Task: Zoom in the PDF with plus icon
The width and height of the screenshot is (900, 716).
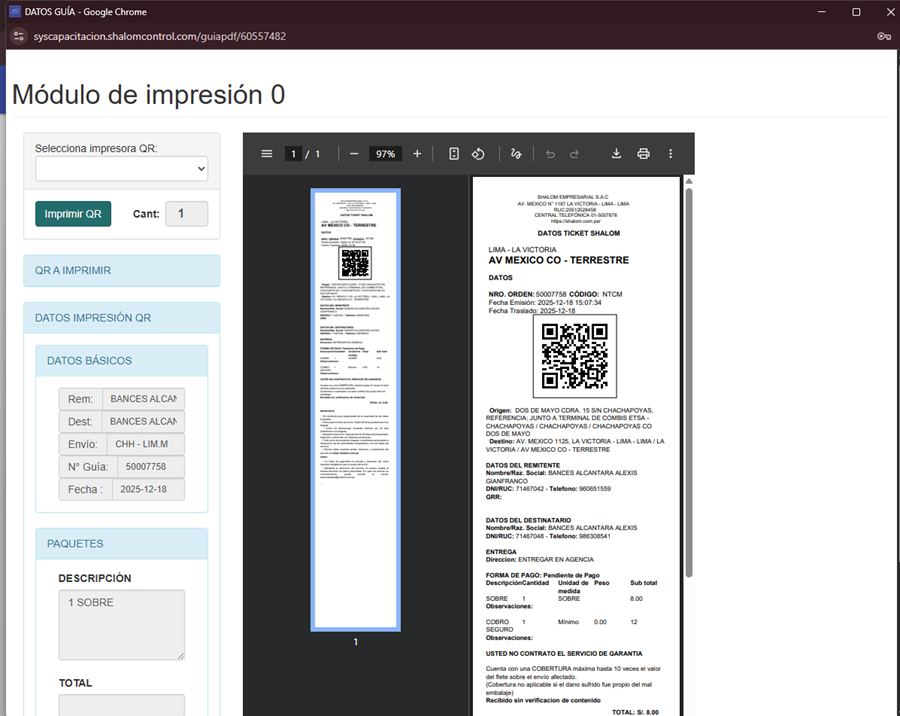Action: point(417,154)
